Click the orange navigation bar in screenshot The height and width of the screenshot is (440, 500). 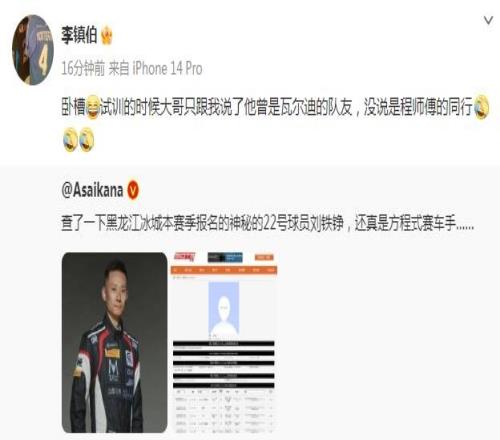pos(224,270)
